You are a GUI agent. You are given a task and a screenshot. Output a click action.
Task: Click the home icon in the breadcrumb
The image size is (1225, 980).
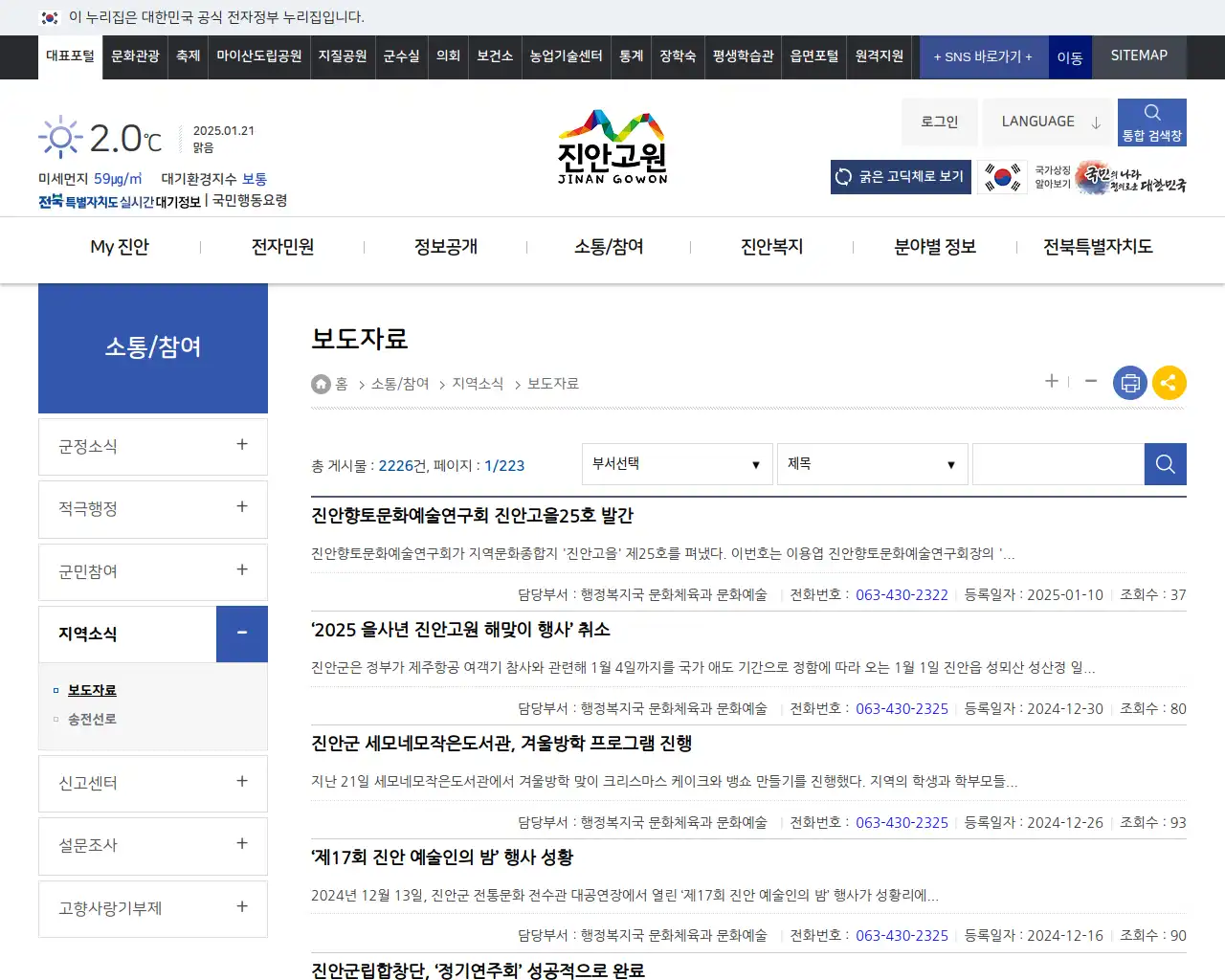click(321, 383)
